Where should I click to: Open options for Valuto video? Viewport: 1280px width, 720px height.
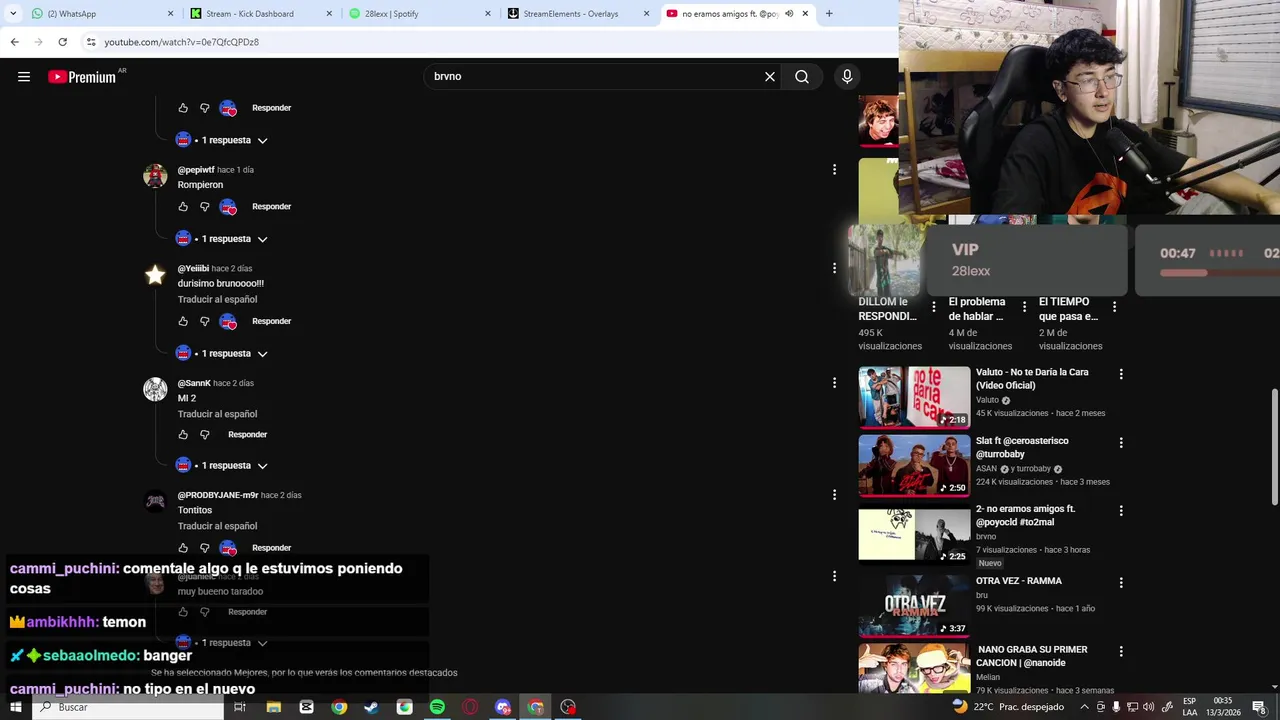tap(1121, 374)
